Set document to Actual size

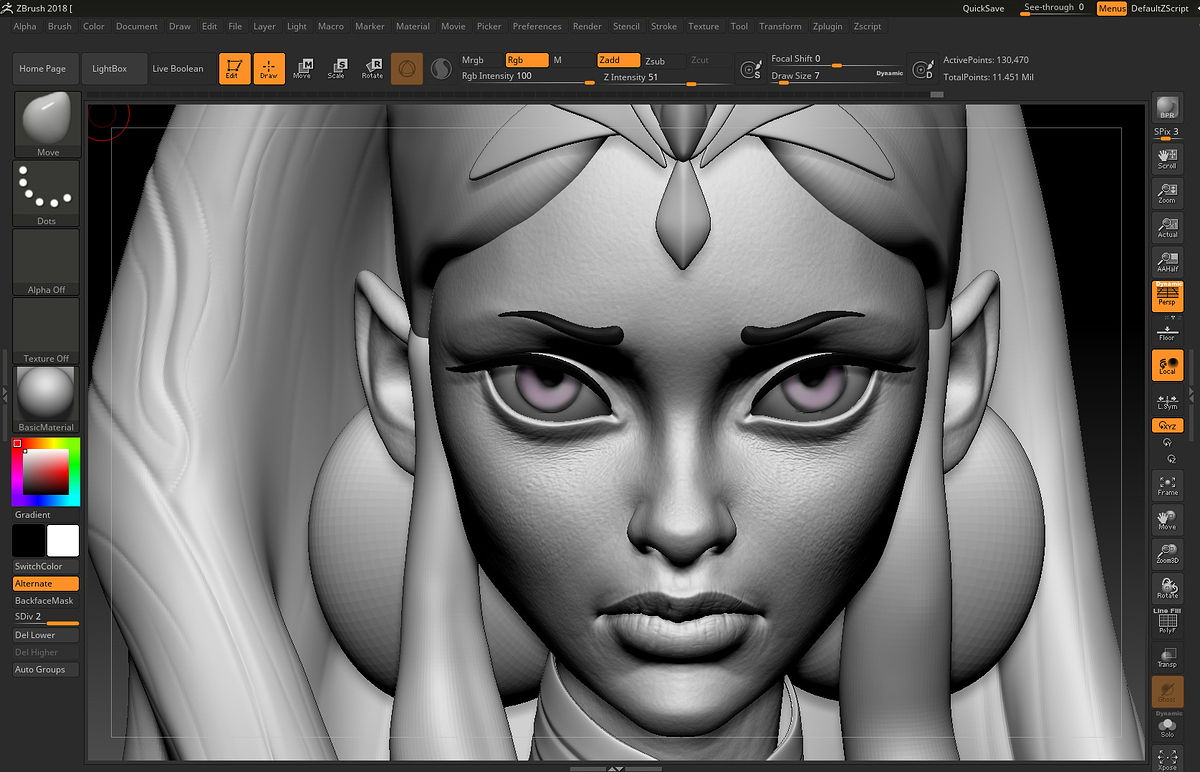point(1167,227)
